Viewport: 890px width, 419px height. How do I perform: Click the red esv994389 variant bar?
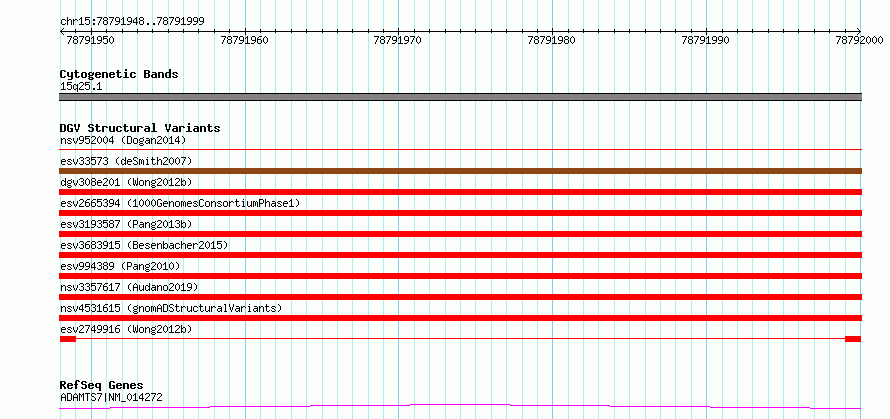[x=460, y=276]
